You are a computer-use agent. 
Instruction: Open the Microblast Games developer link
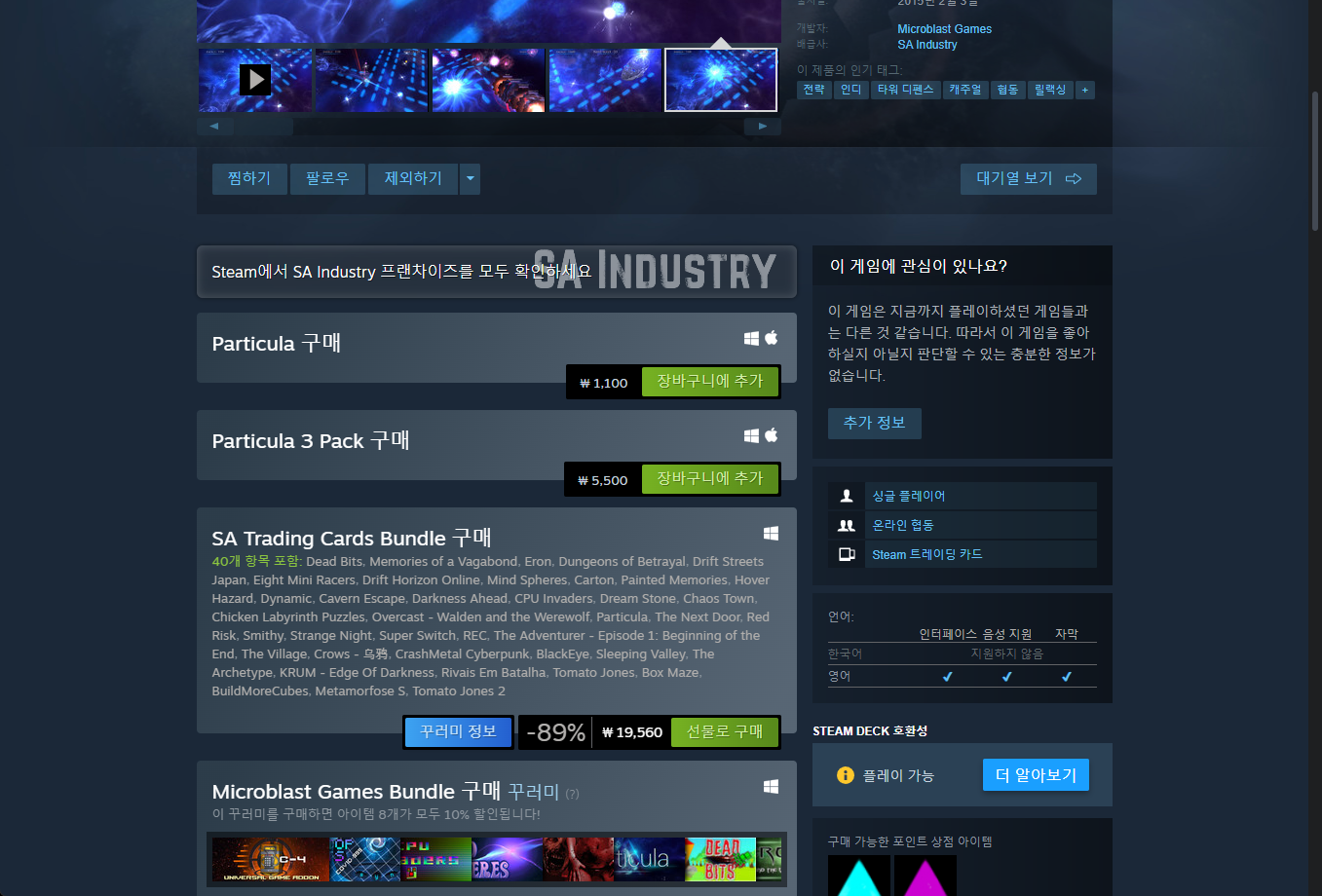click(x=945, y=29)
